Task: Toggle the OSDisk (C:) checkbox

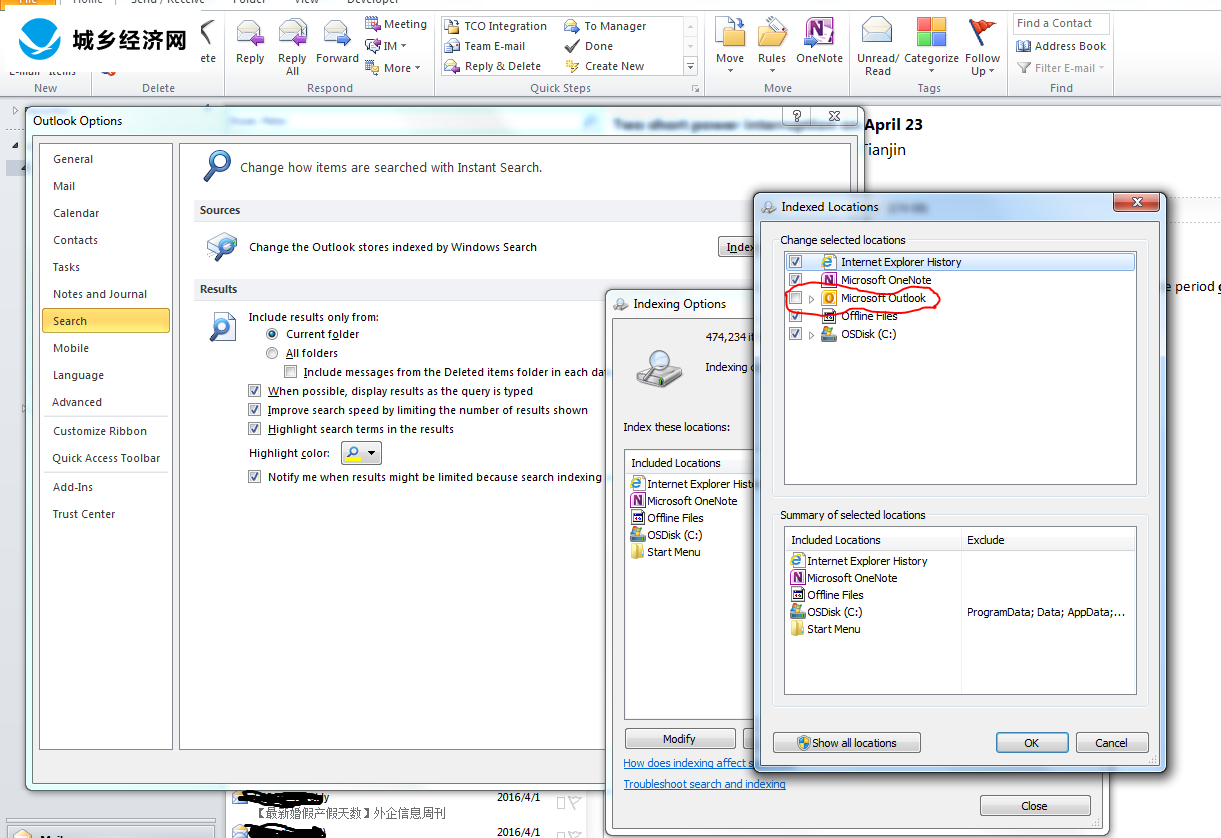Action: click(x=796, y=334)
